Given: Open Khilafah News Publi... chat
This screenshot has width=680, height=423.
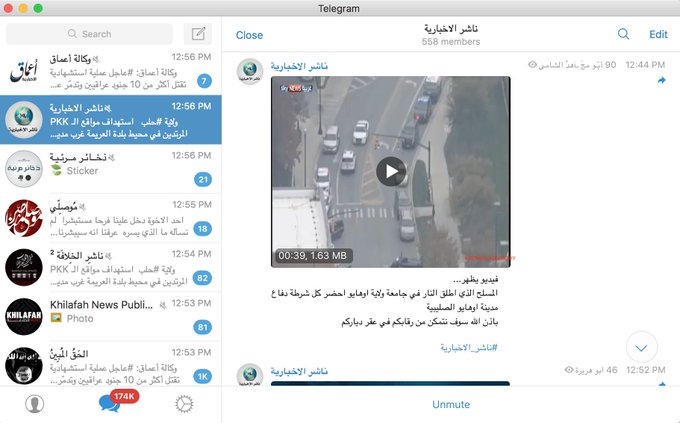Looking at the screenshot, I should pyautogui.click(x=111, y=316).
